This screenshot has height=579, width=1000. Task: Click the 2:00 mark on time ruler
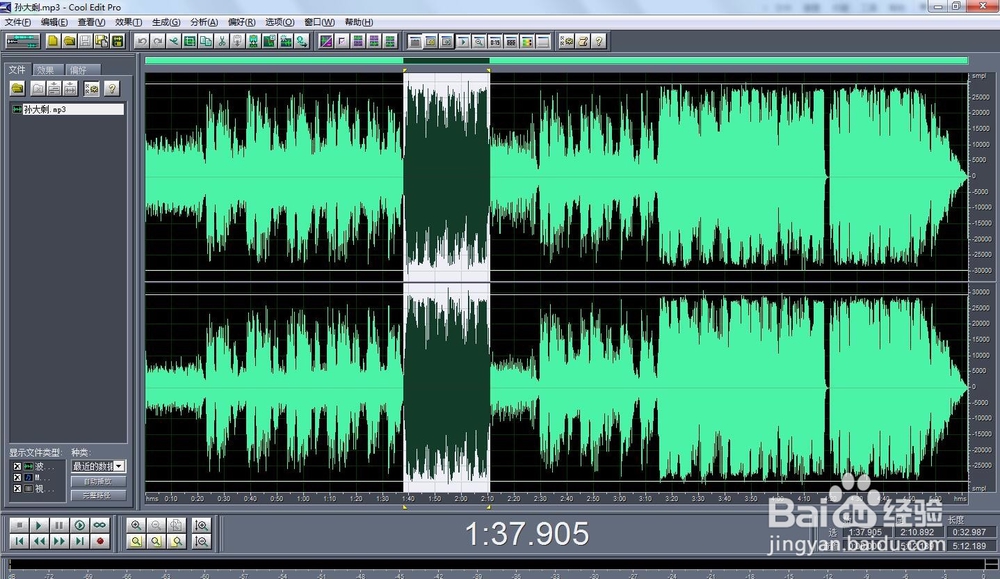[x=460, y=498]
